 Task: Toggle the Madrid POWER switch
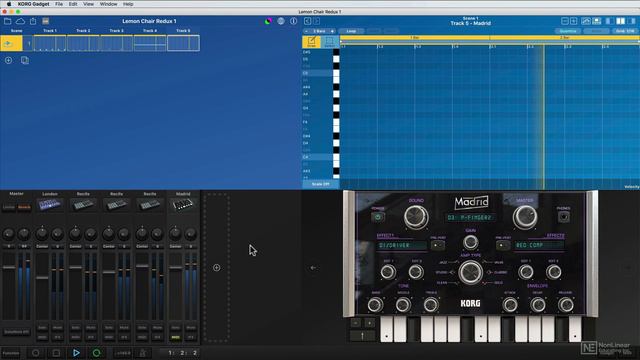click(x=378, y=217)
